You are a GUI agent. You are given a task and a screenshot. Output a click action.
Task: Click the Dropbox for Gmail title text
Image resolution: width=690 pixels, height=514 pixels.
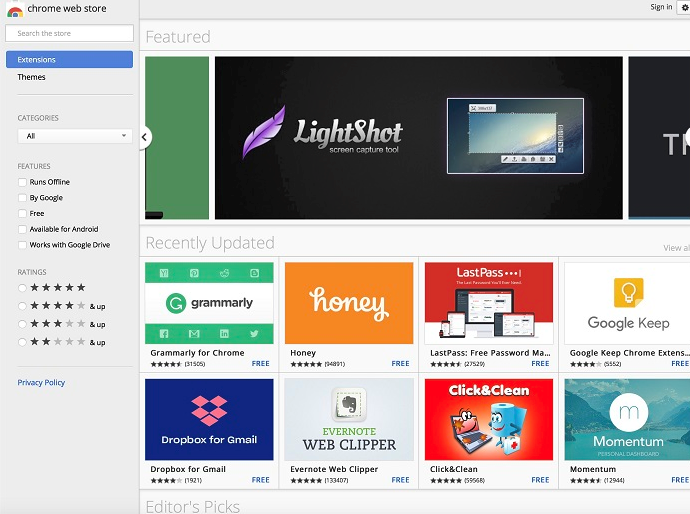(188, 469)
